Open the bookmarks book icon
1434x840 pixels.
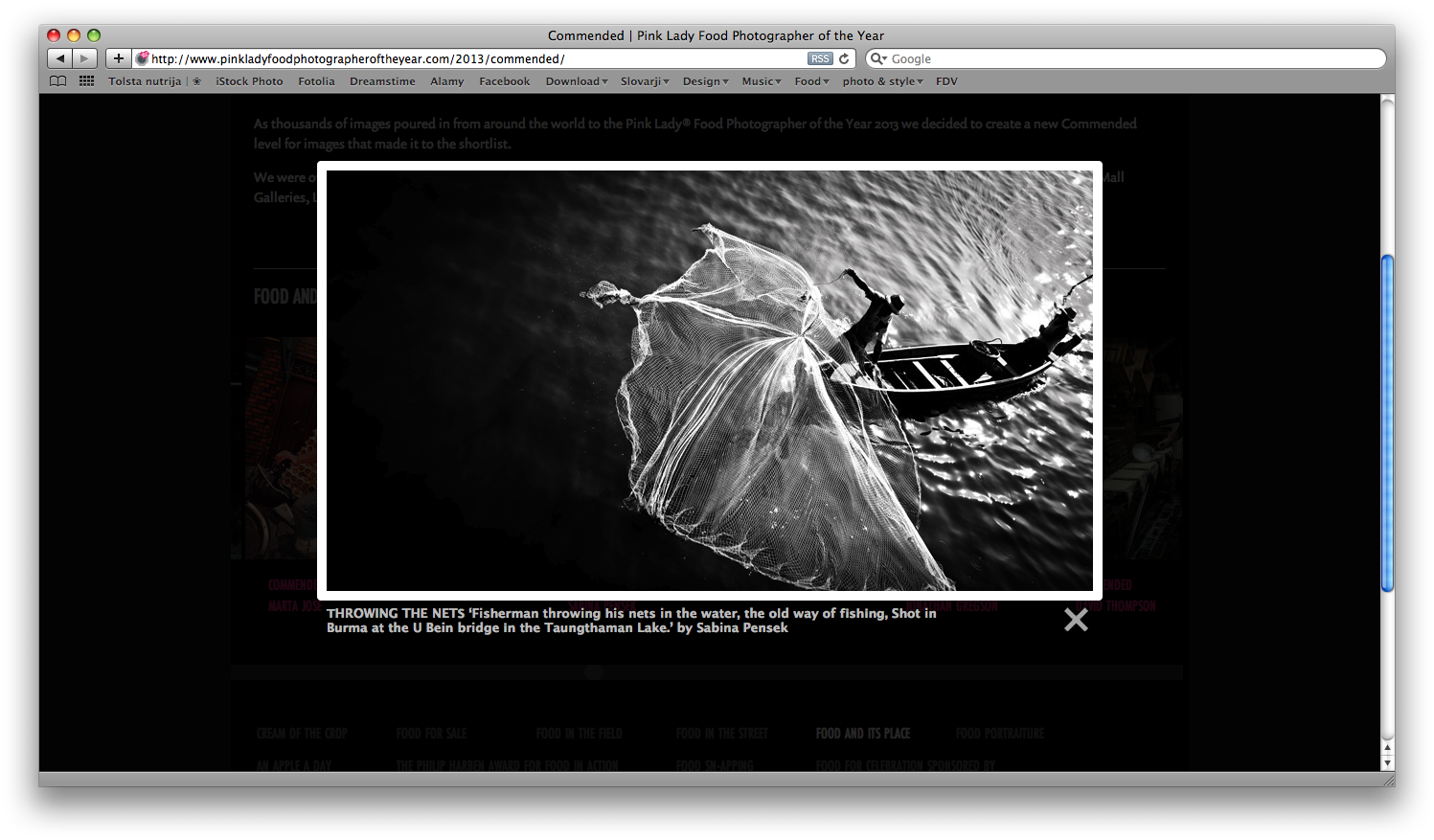58,81
